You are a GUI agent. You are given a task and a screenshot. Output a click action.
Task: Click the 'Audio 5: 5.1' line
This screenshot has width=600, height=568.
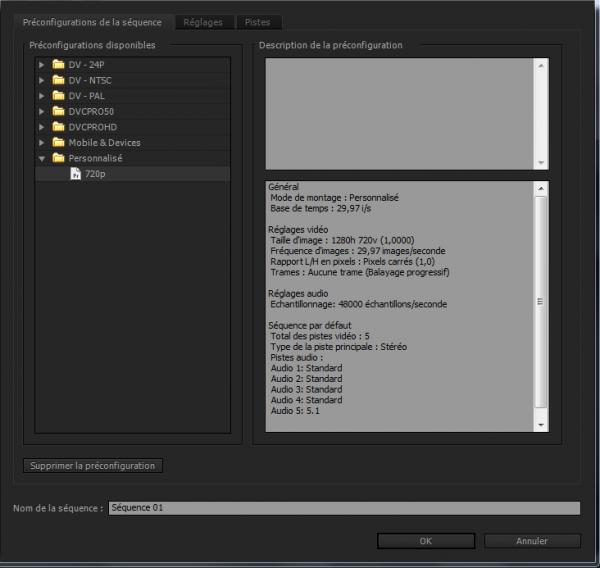click(x=295, y=411)
